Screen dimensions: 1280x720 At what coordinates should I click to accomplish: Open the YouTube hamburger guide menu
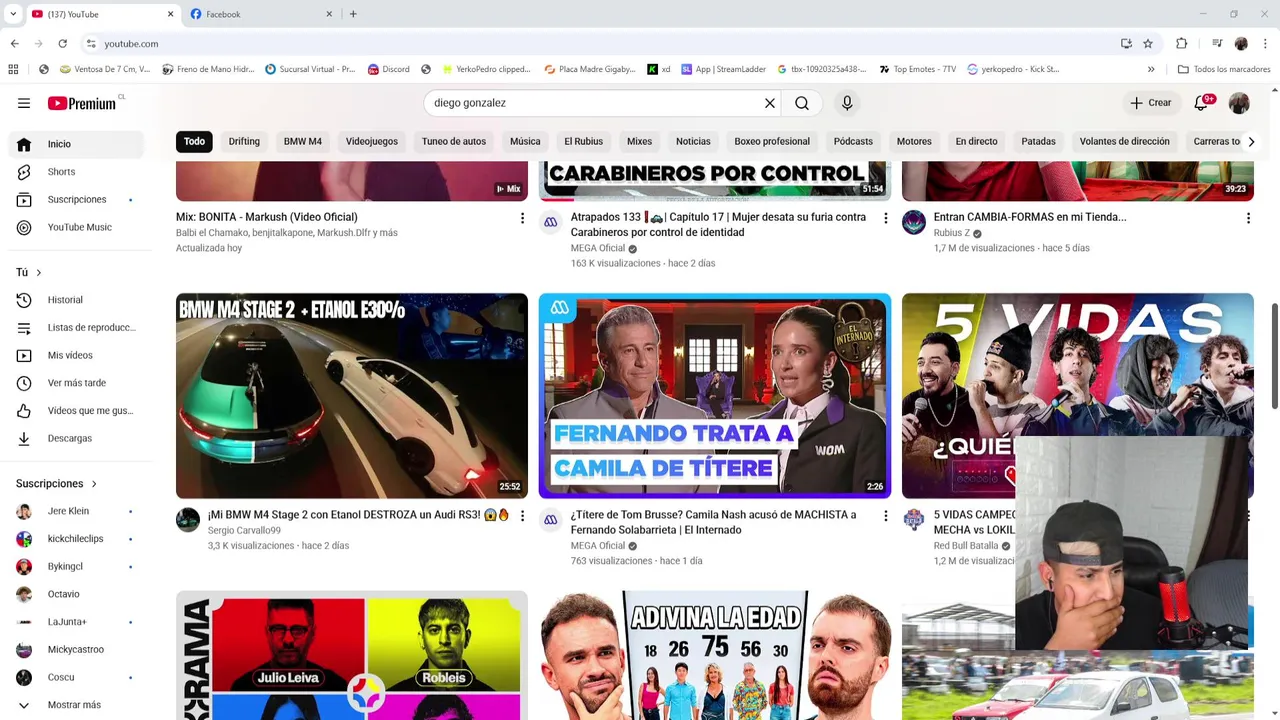click(x=24, y=103)
